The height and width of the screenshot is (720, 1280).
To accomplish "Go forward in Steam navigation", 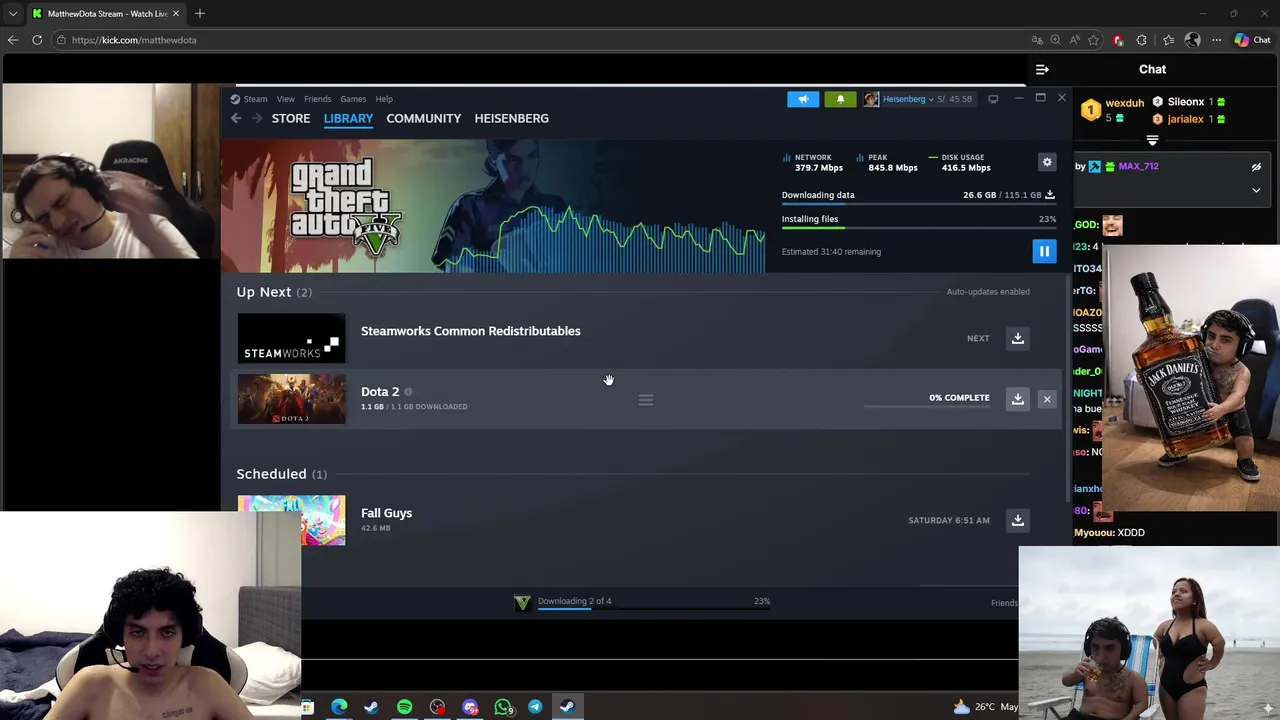I will pos(257,118).
